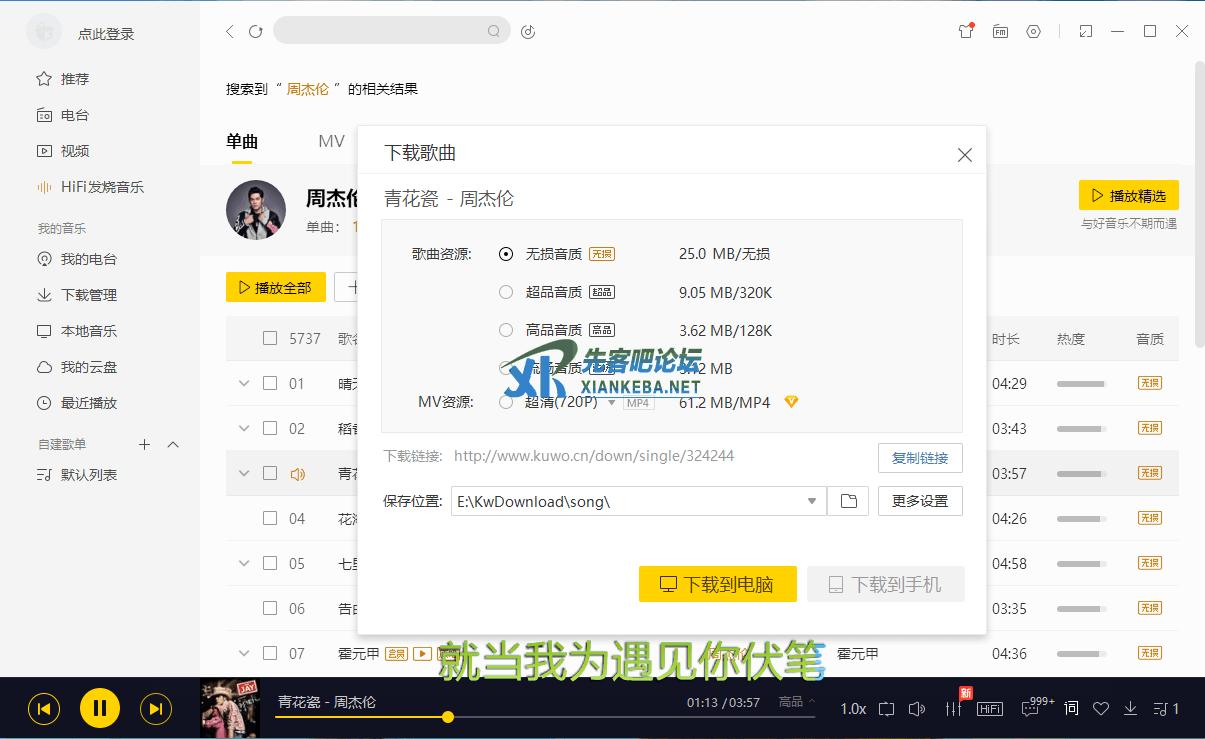Click the 复制链接 button

(919, 457)
